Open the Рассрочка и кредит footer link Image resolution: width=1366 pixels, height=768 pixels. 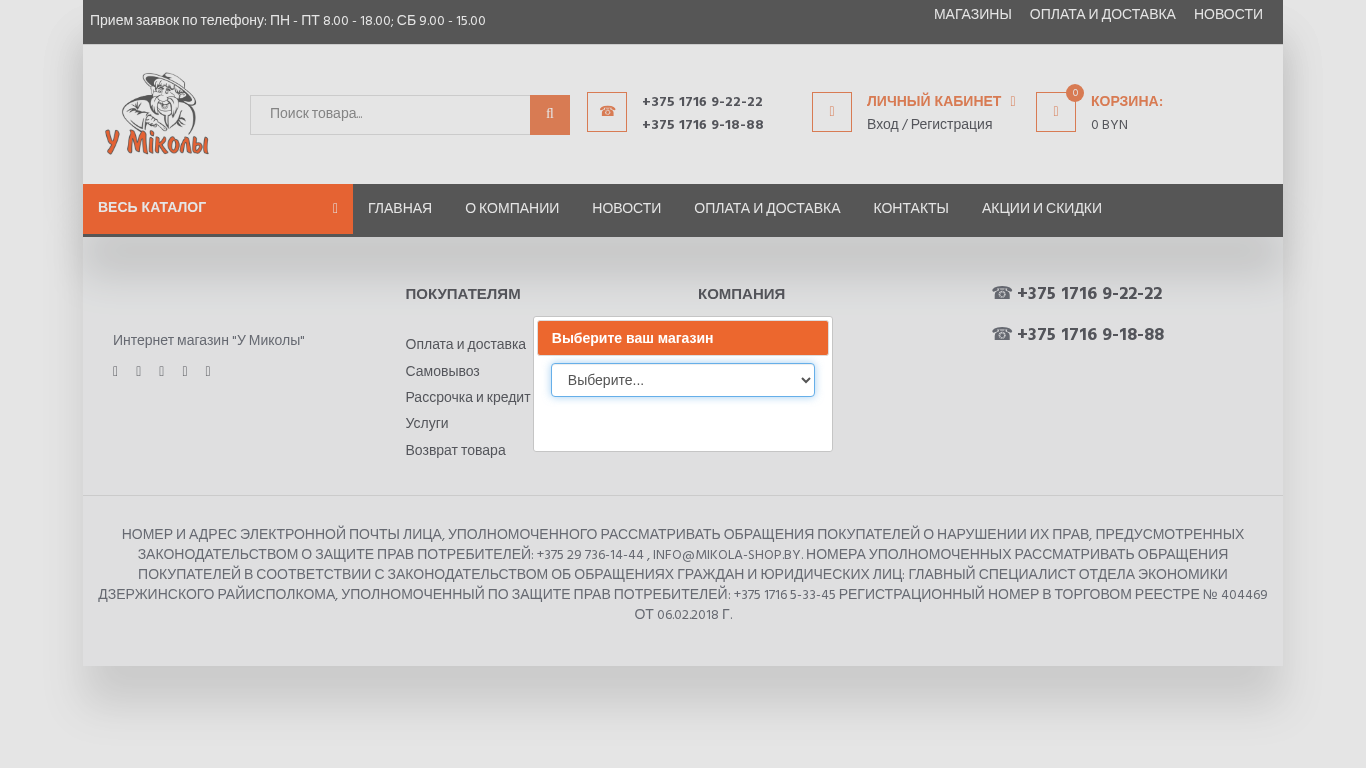point(468,397)
